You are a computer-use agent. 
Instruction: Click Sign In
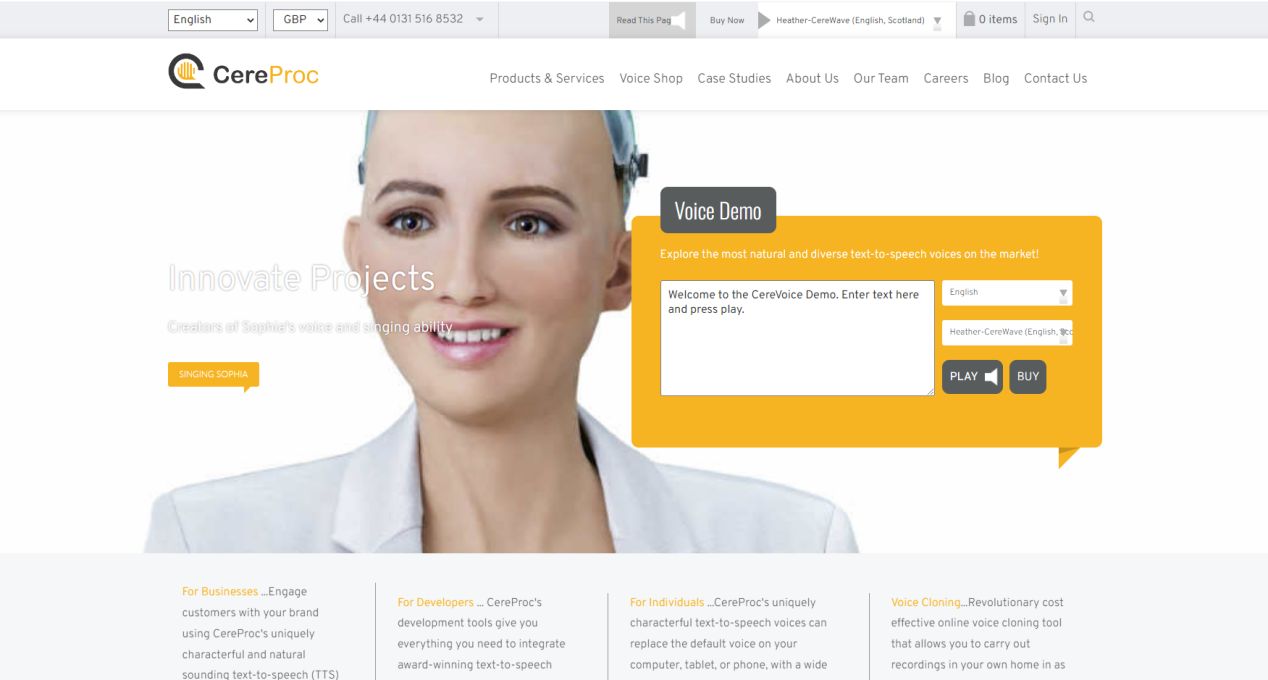(1050, 19)
